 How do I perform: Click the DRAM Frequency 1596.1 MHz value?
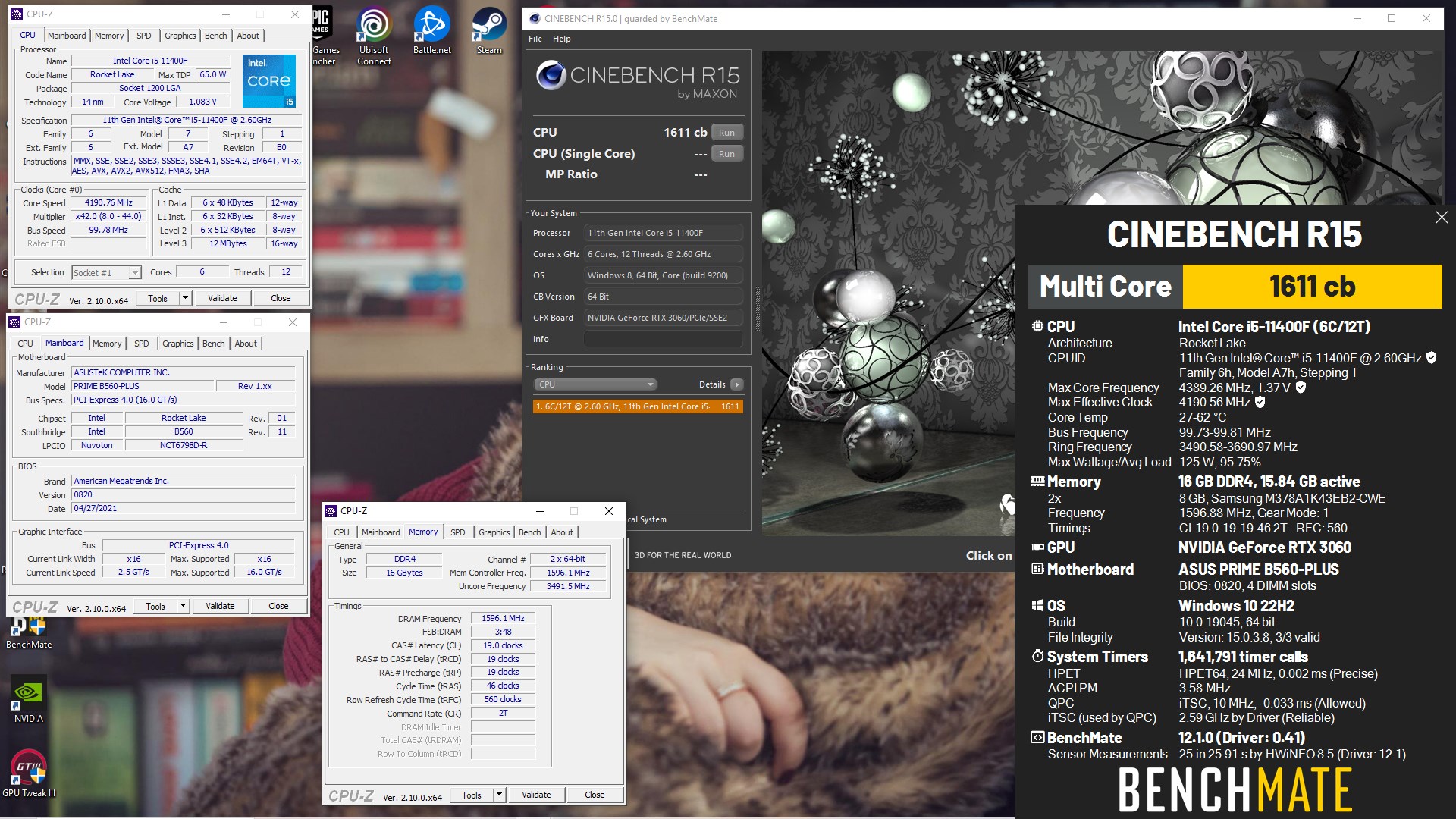pyautogui.click(x=503, y=618)
